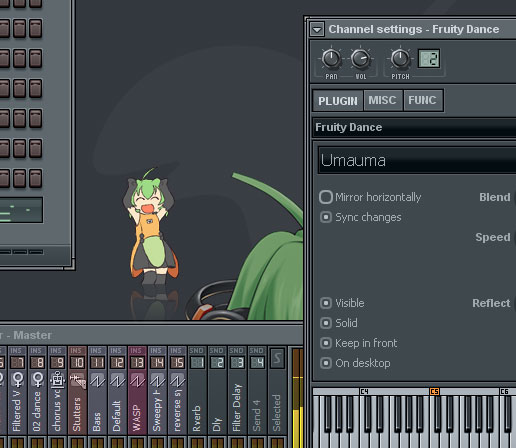The height and width of the screenshot is (448, 516).
Task: Select mixer insert number 9 display
Action: point(57,362)
